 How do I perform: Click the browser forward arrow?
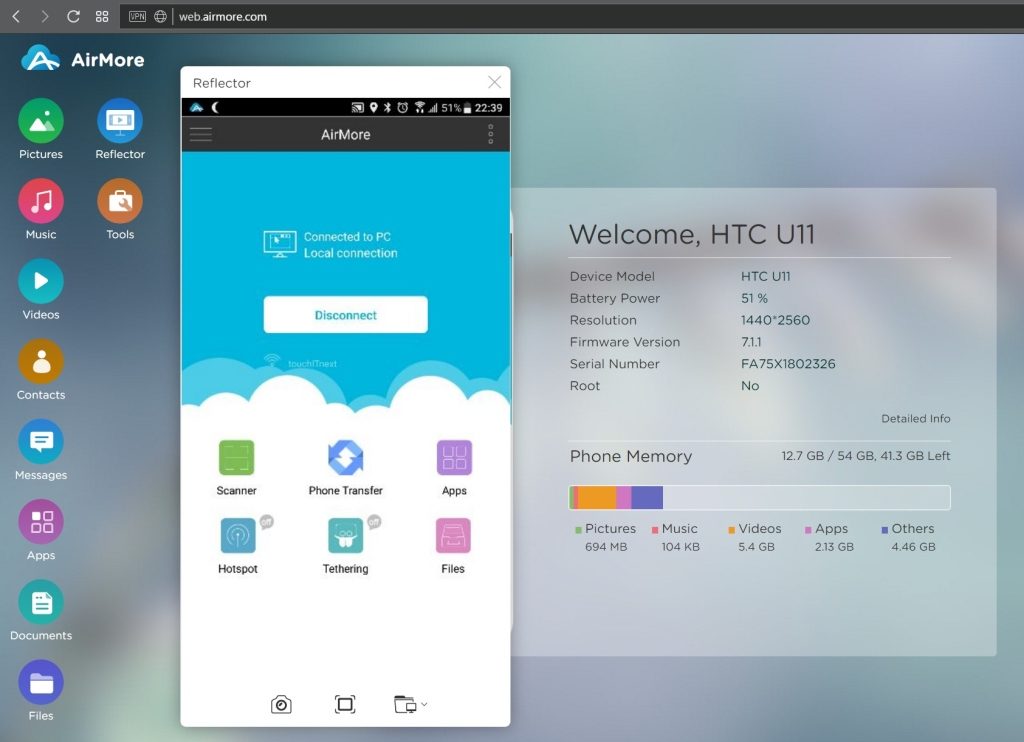click(x=44, y=16)
